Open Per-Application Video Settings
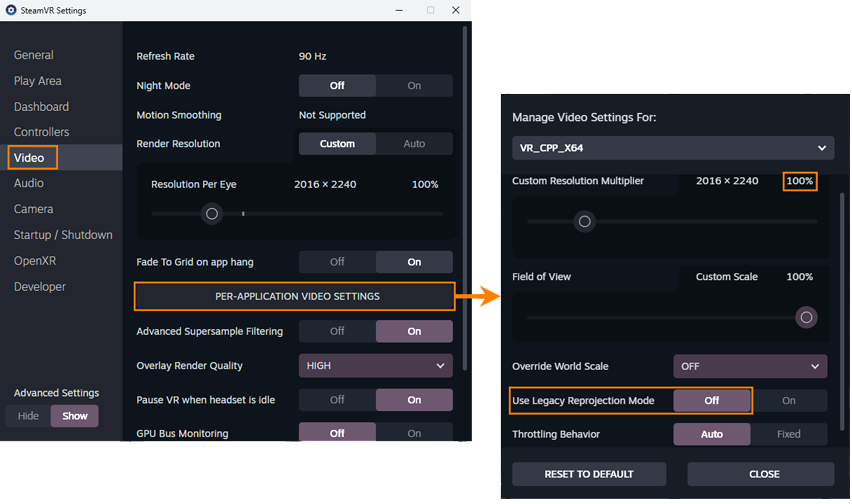Viewport: 852px width, 504px height. pyautogui.click(x=297, y=297)
